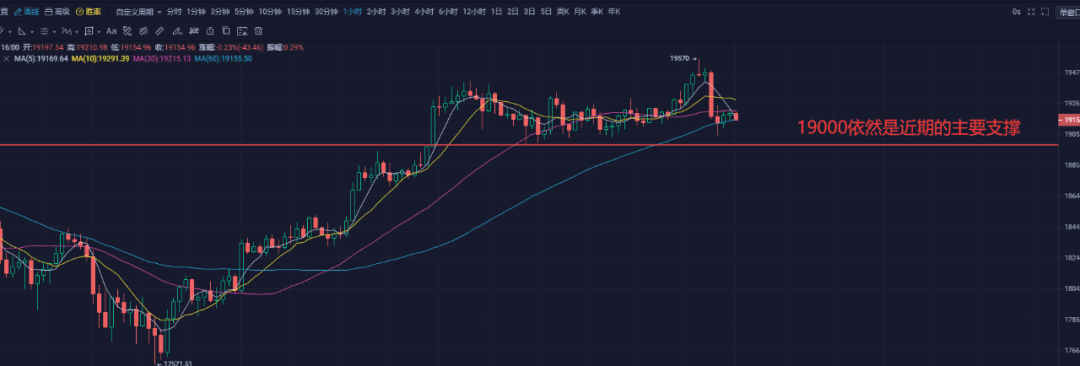Select the 3小时 period

[x=399, y=12]
